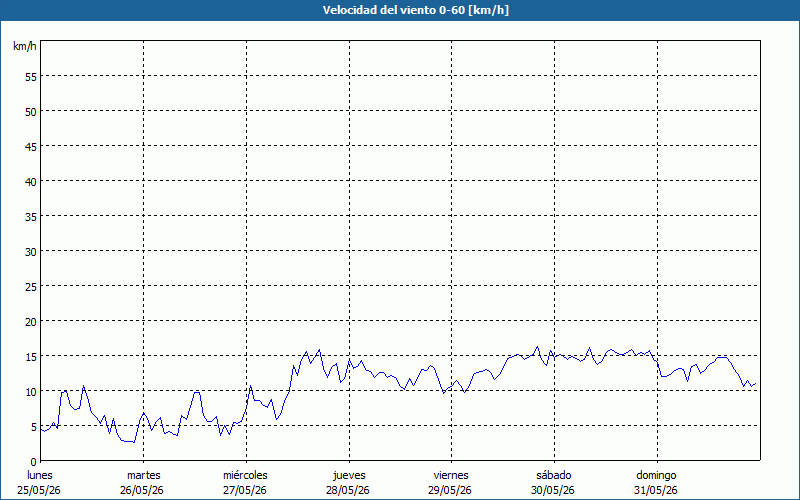Click the 'domingo' day label

(656, 476)
